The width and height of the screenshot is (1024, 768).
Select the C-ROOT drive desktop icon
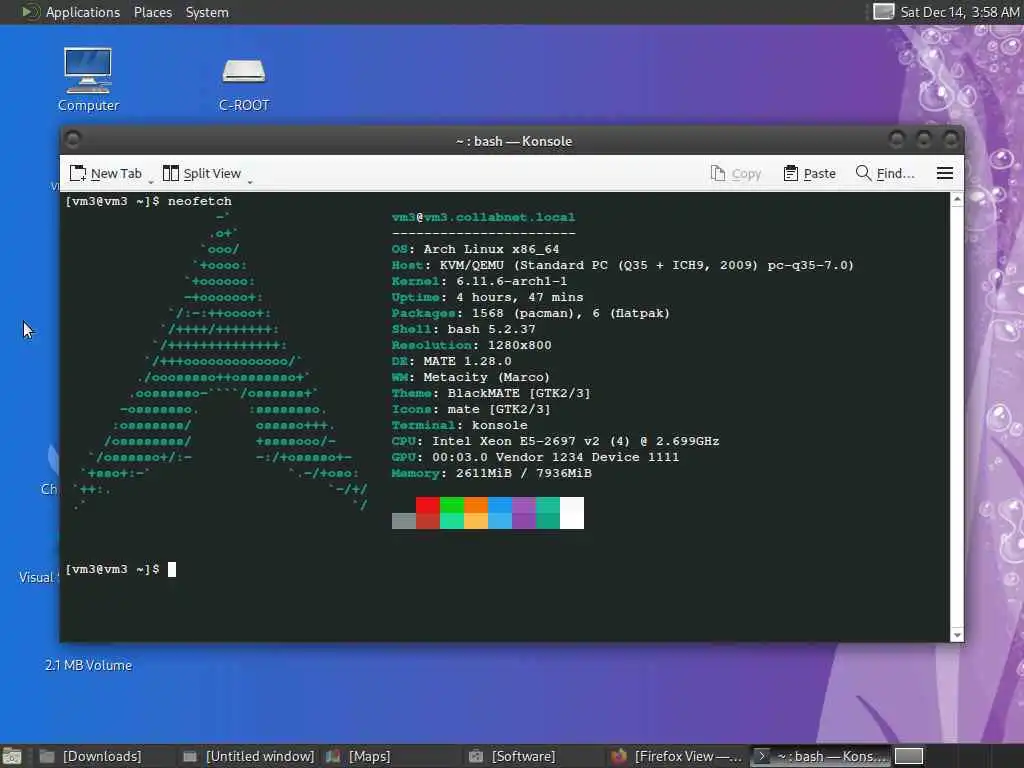pos(244,84)
